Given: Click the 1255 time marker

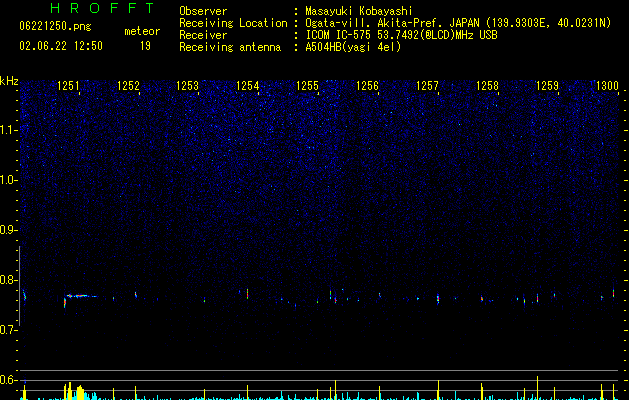Looking at the screenshot, I should point(307,86).
